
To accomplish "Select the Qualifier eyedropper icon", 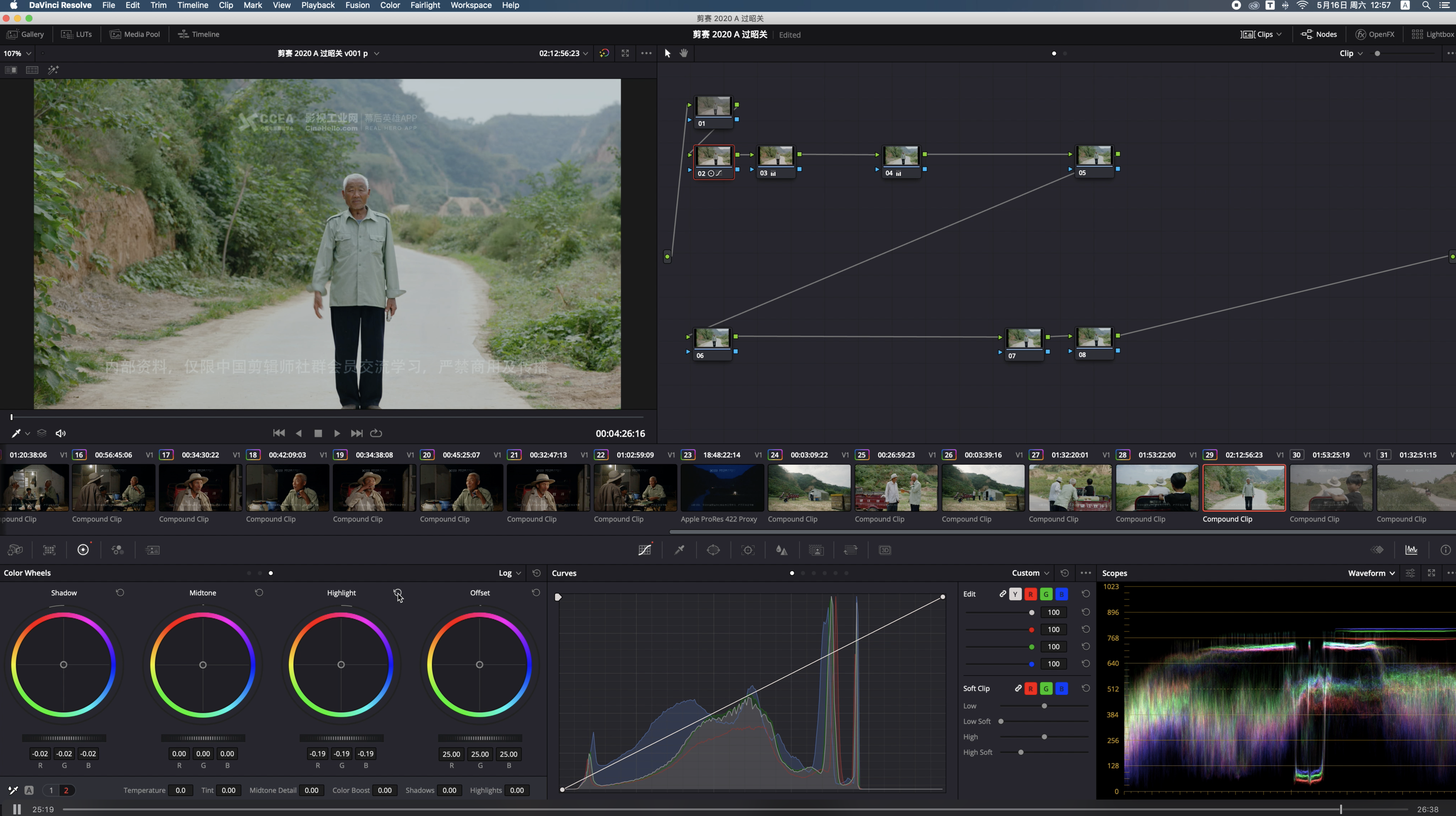I will click(679, 550).
